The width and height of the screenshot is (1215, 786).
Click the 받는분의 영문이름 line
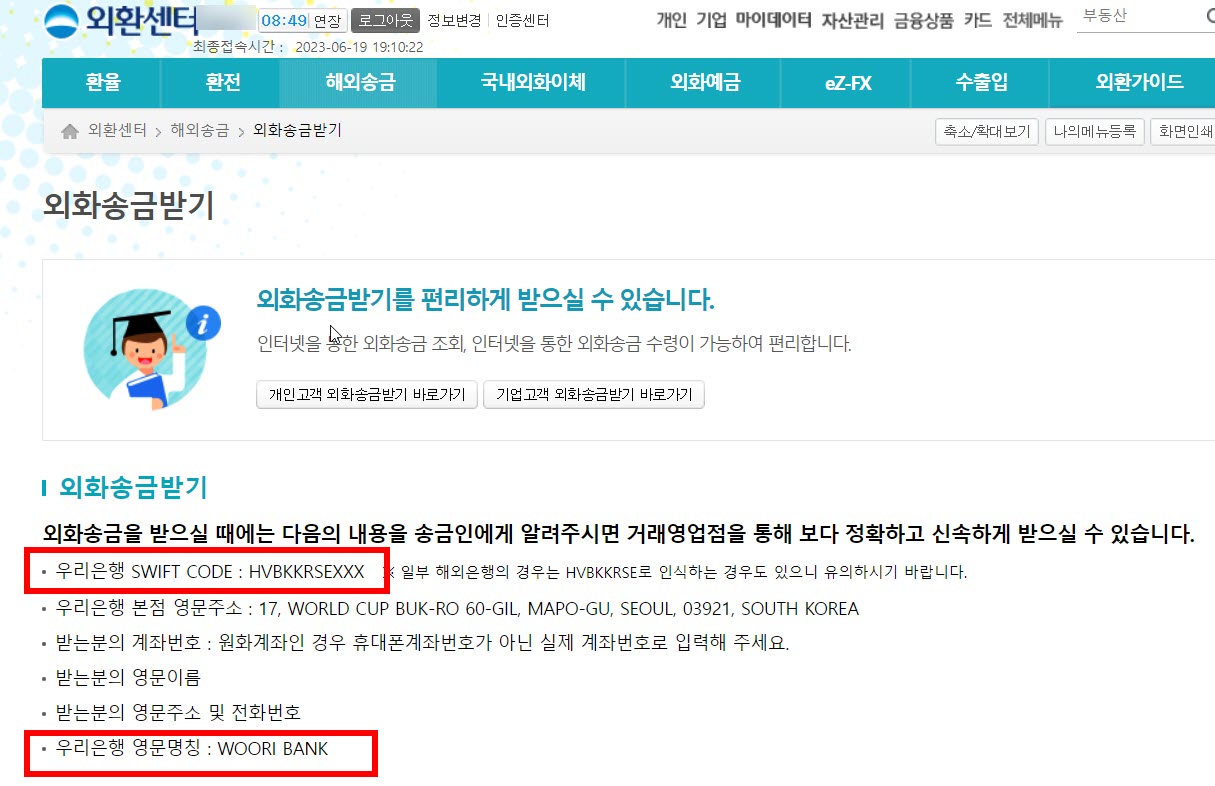(129, 678)
